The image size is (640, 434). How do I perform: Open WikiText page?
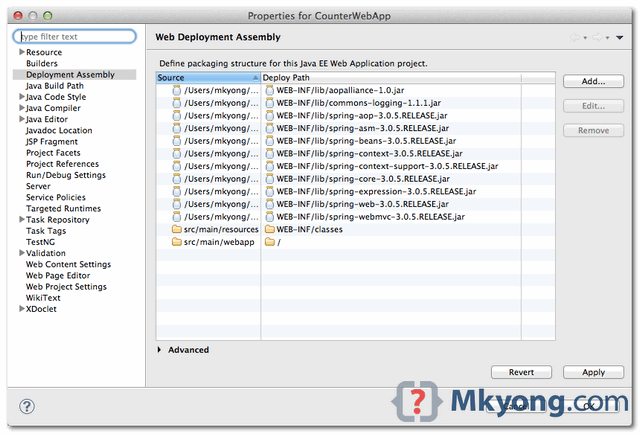[43, 298]
